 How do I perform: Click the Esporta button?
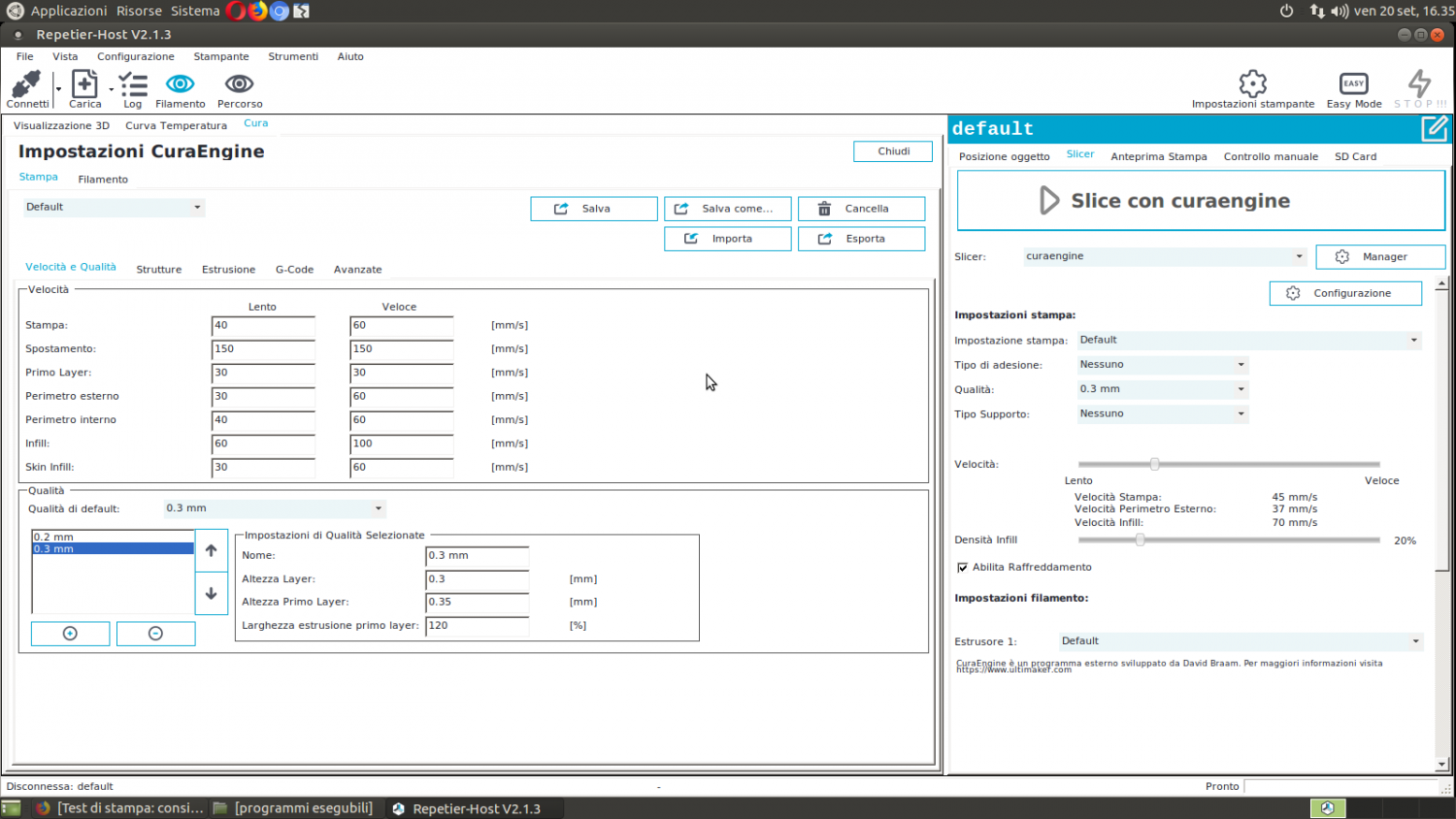coord(861,239)
